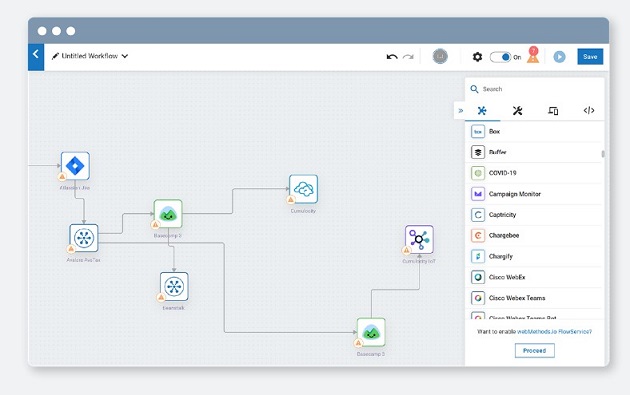This screenshot has width=630, height=395.
Task: Select the Cumulocity cloud node
Action: point(303,189)
